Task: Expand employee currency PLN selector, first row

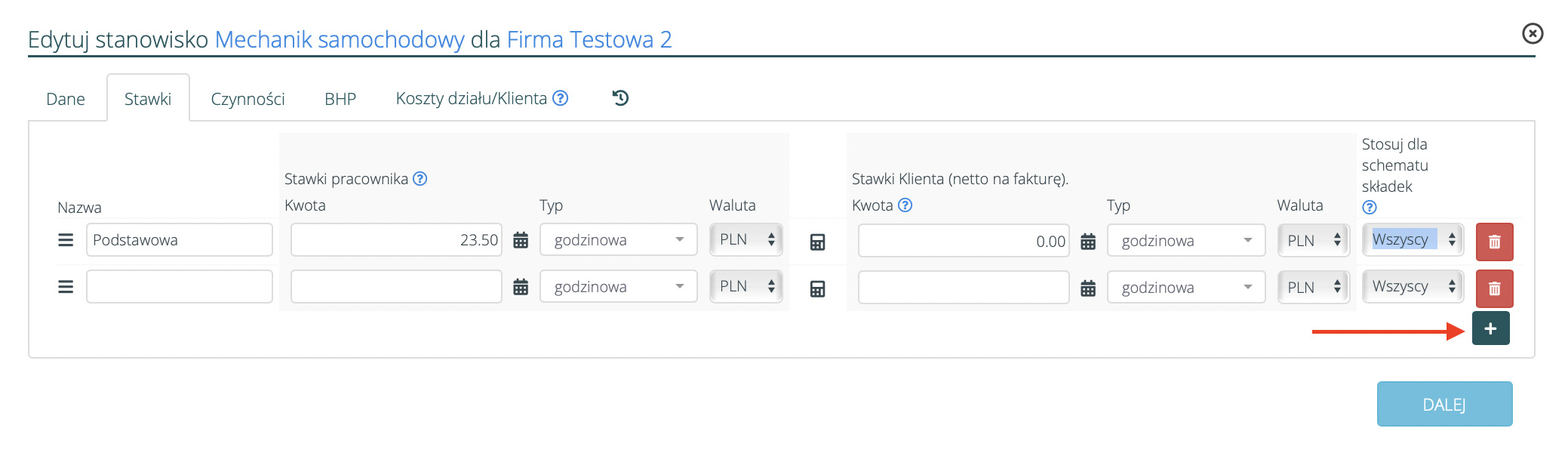Action: click(746, 240)
